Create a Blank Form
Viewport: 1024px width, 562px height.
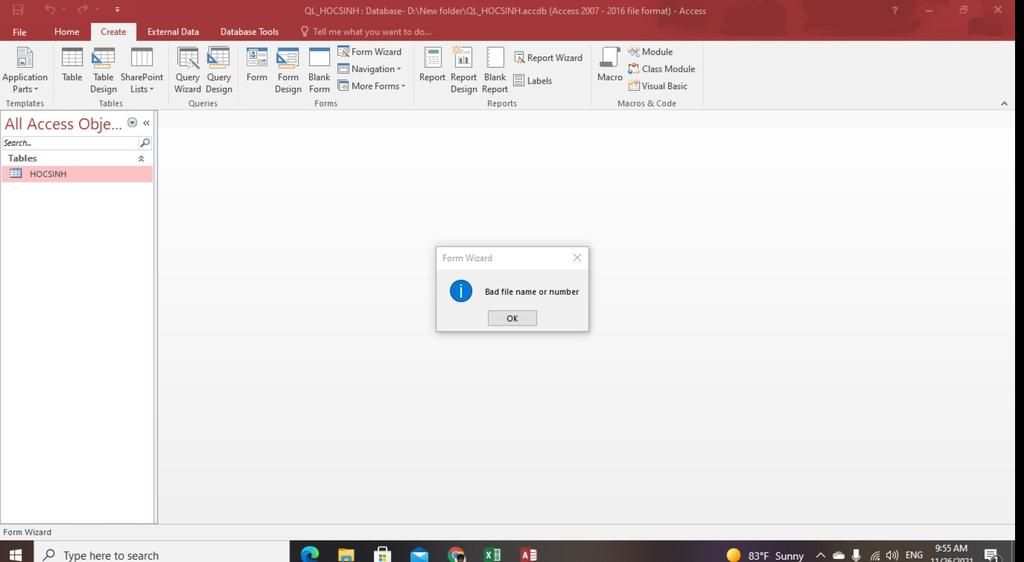click(x=319, y=70)
